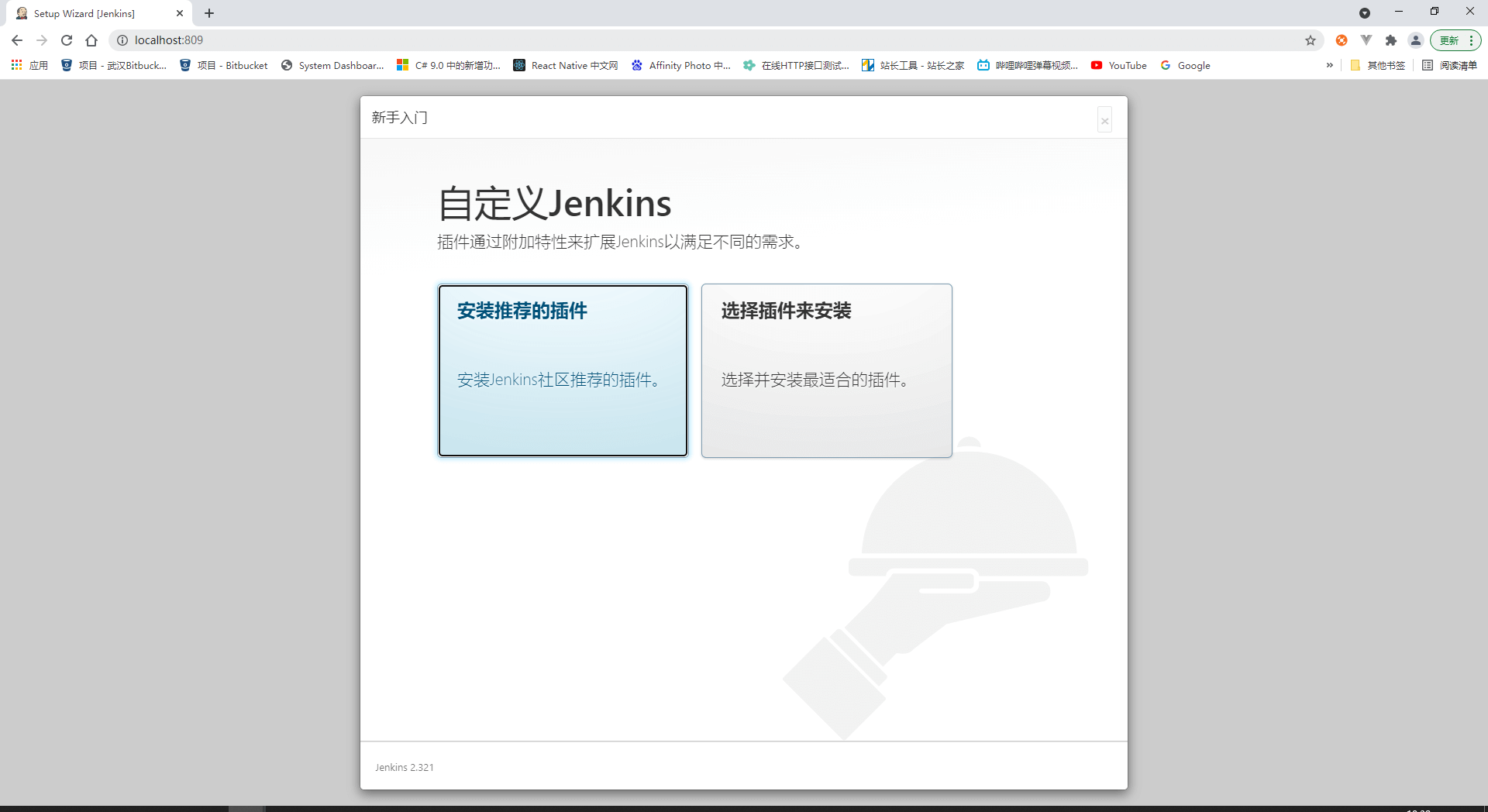Close the Setup Wizard [Jenkins] tab
This screenshot has width=1488, height=812.
(180, 13)
